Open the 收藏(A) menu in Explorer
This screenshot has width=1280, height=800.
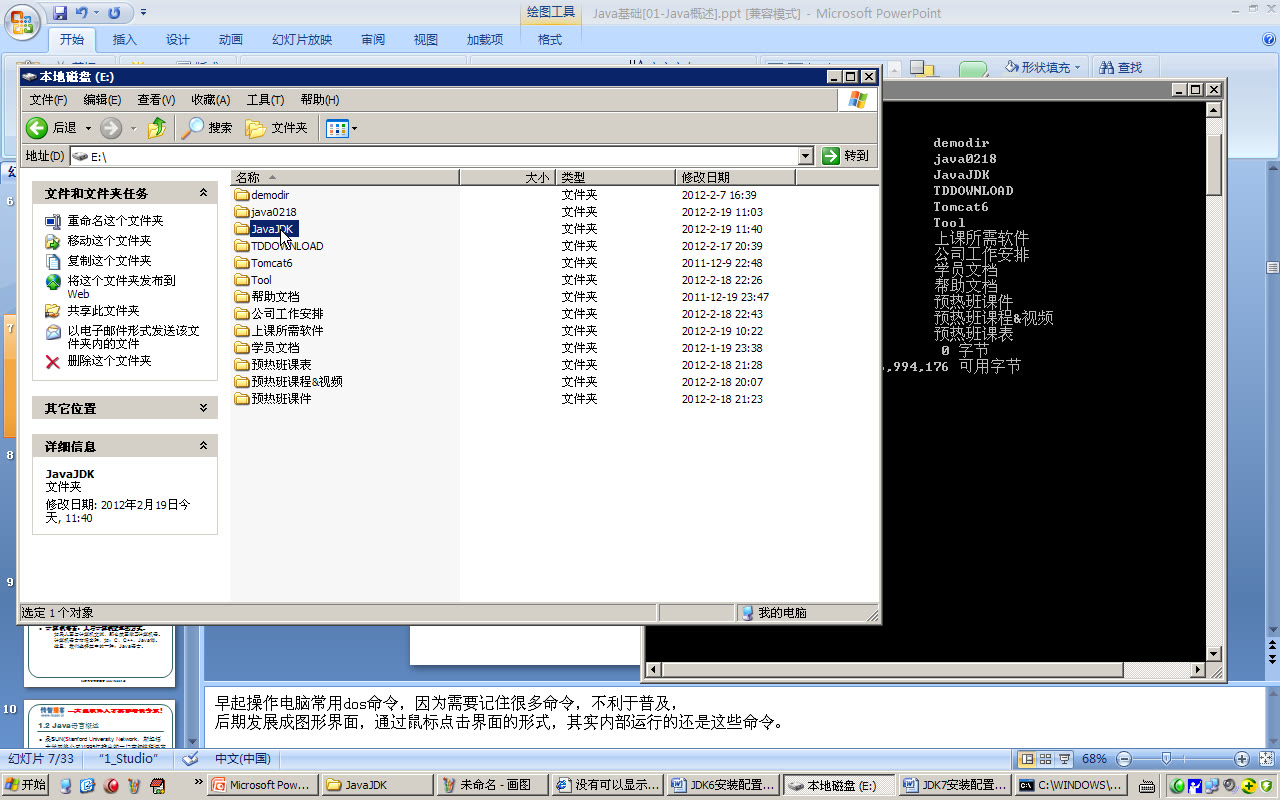210,100
